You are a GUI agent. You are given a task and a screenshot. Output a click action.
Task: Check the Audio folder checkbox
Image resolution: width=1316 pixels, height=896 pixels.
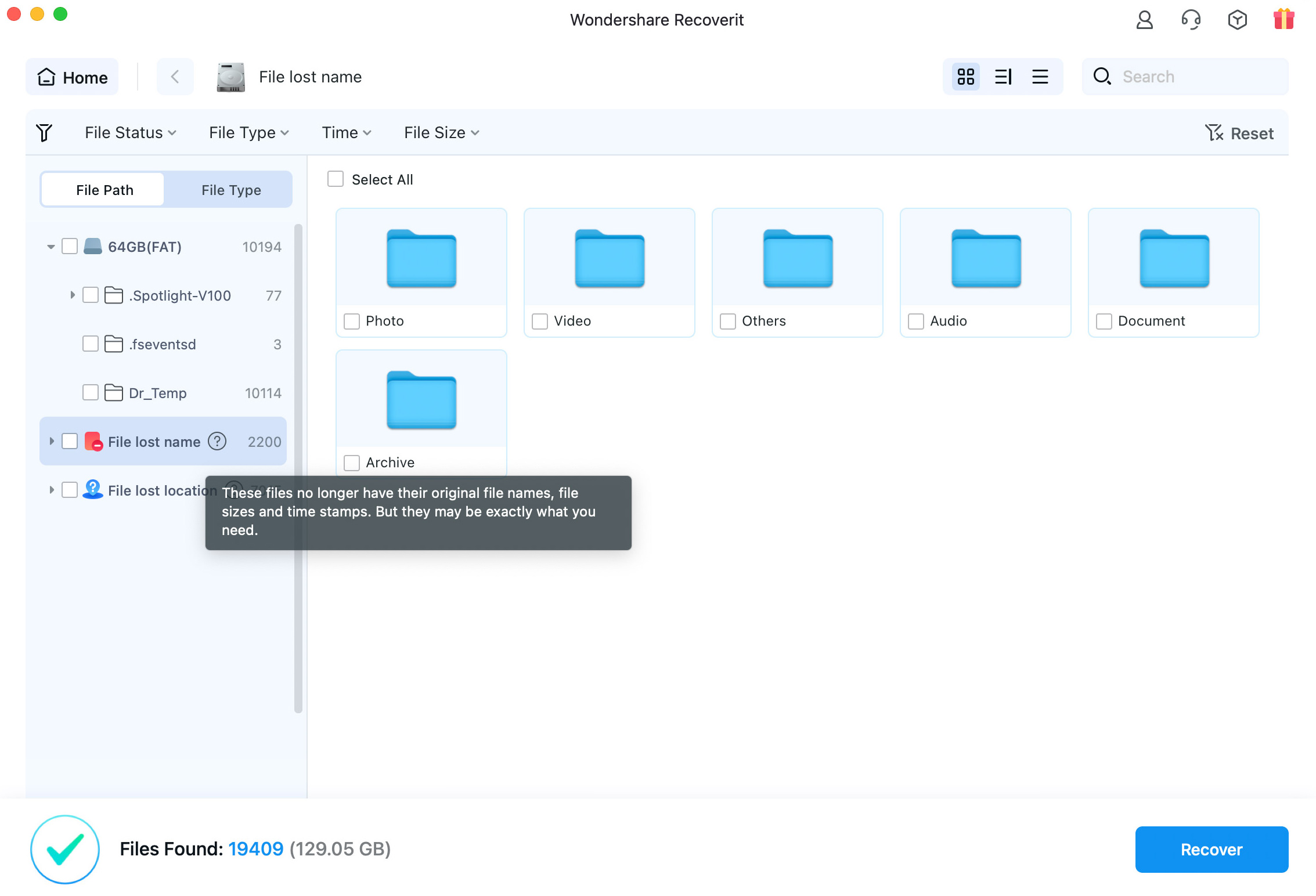coord(916,321)
